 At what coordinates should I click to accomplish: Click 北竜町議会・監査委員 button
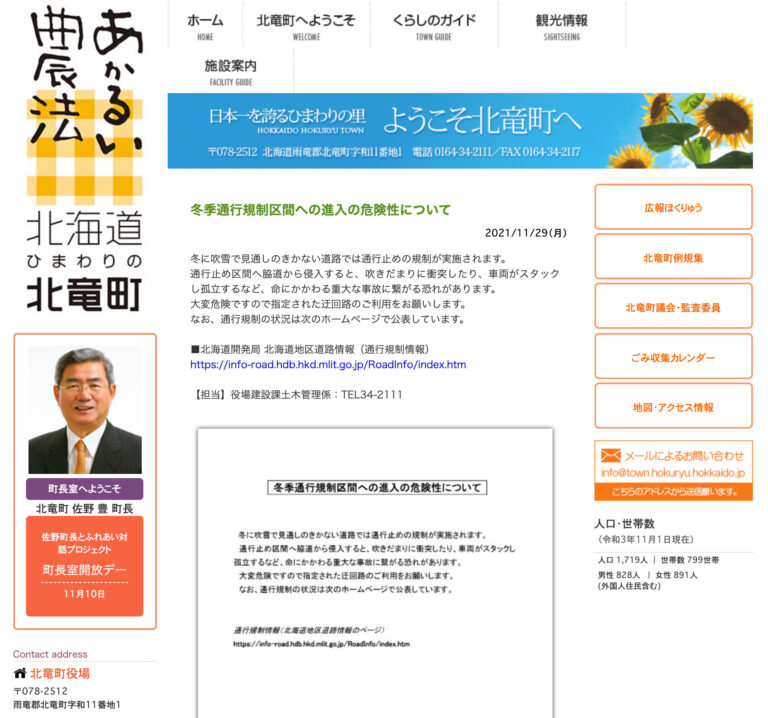(x=673, y=307)
